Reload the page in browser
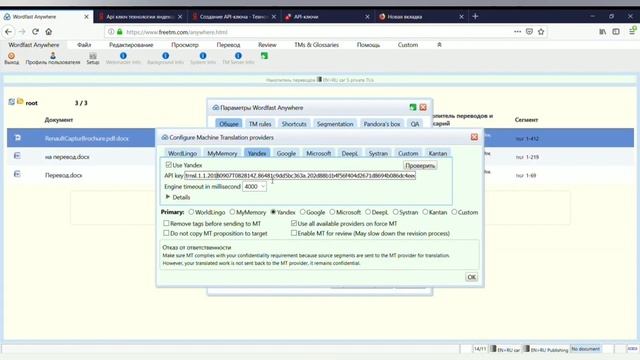The width and height of the screenshot is (640, 360). click(36, 31)
